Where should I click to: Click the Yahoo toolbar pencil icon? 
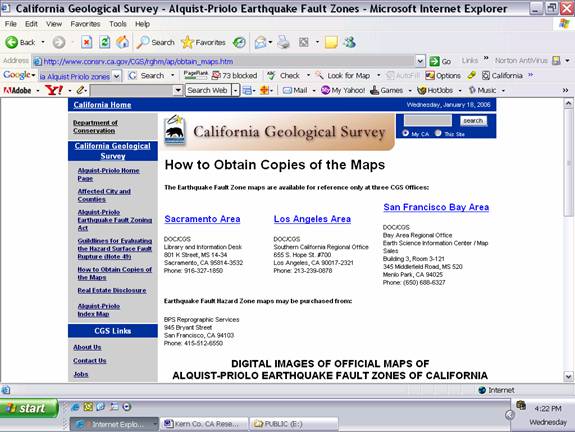80,90
